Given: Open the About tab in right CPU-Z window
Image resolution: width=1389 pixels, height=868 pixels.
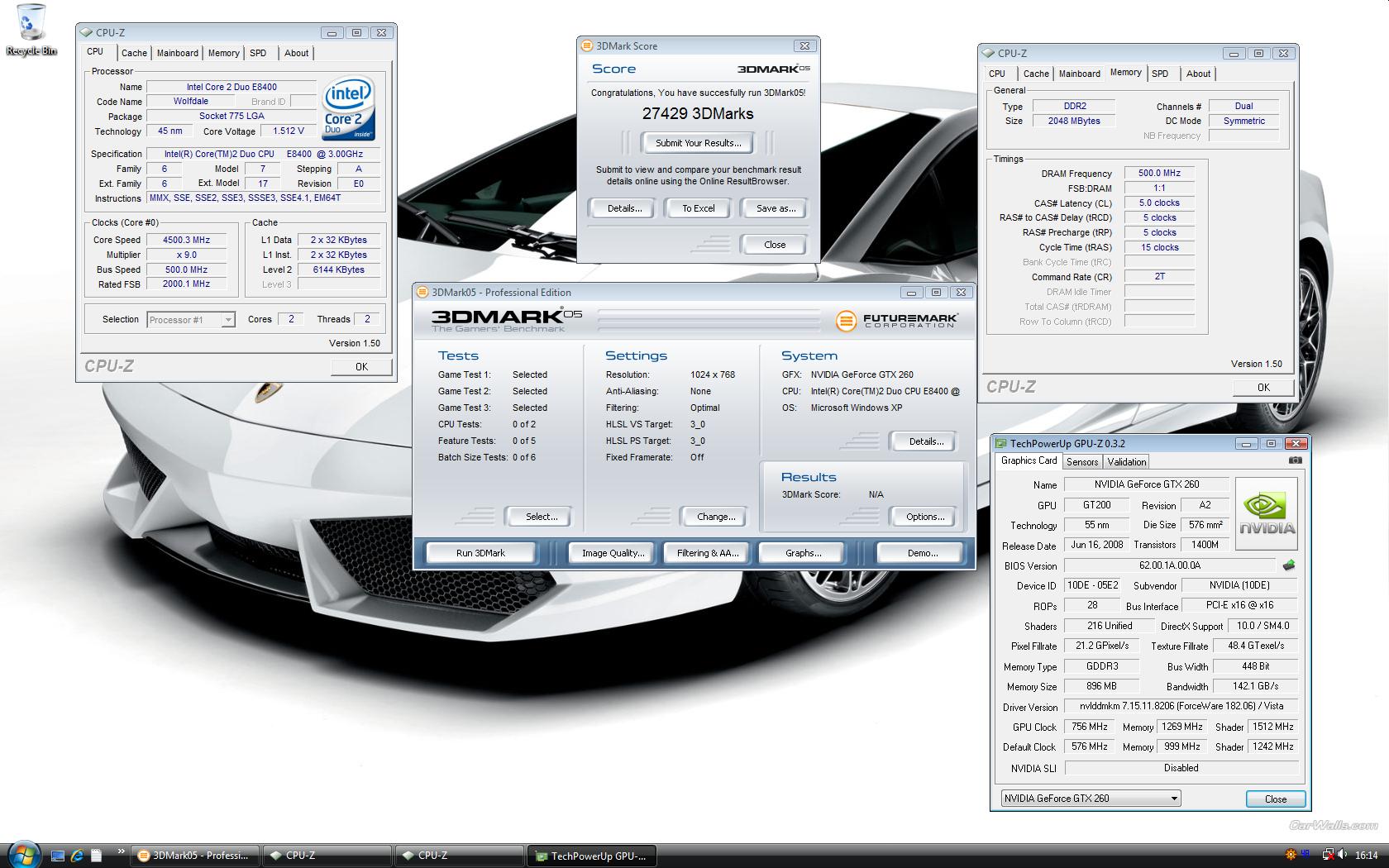Looking at the screenshot, I should click(1198, 74).
